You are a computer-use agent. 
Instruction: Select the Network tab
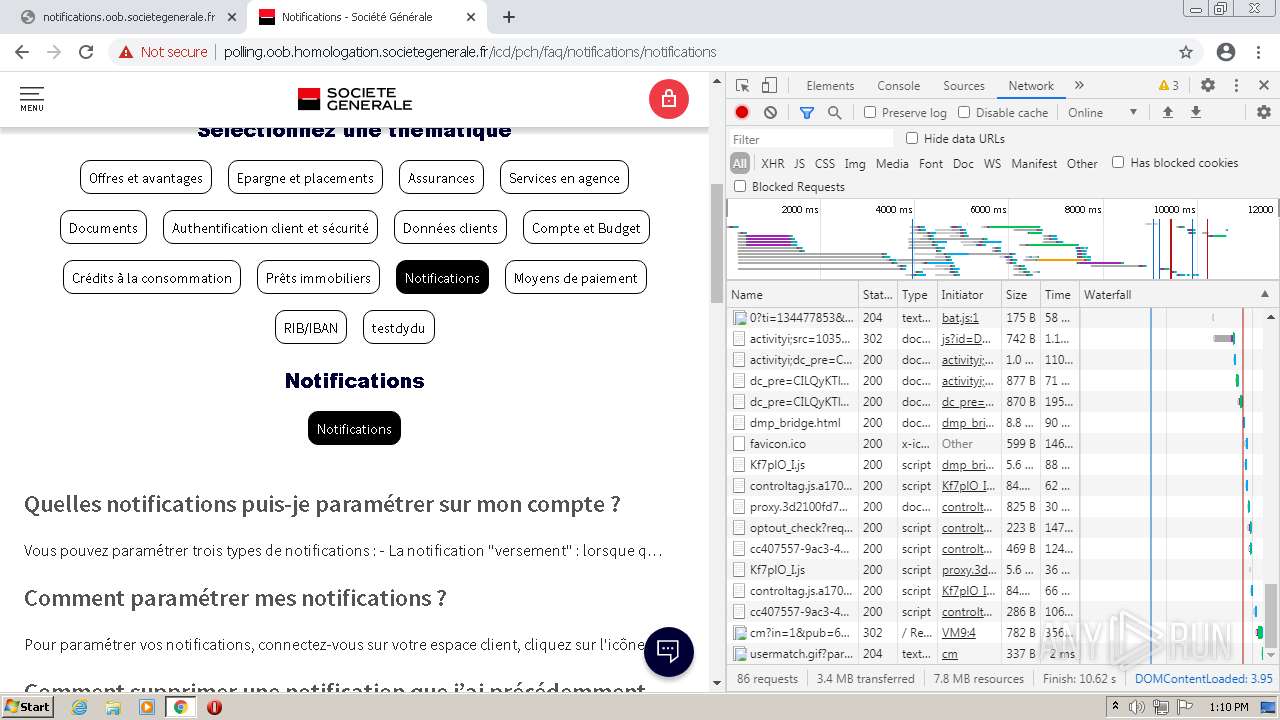coord(1031,86)
